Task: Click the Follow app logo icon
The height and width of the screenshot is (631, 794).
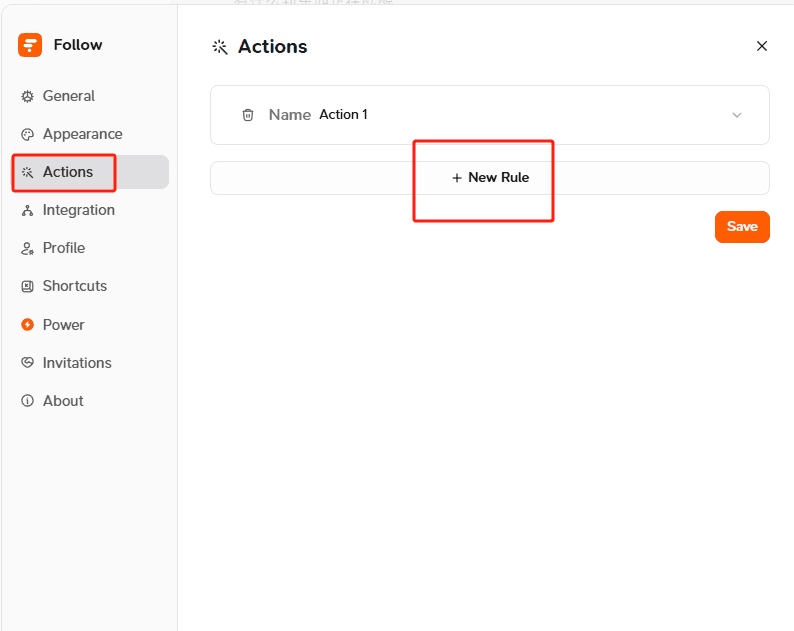Action: (x=30, y=45)
